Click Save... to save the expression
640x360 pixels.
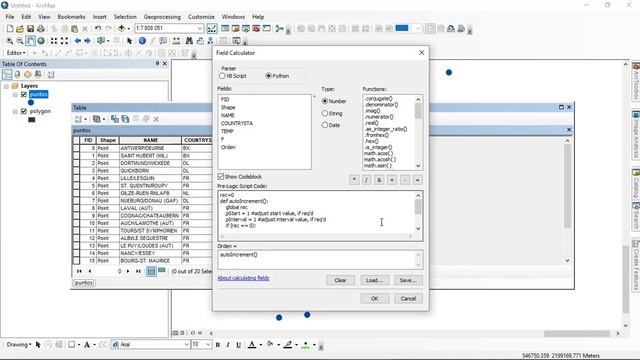pyautogui.click(x=408, y=280)
